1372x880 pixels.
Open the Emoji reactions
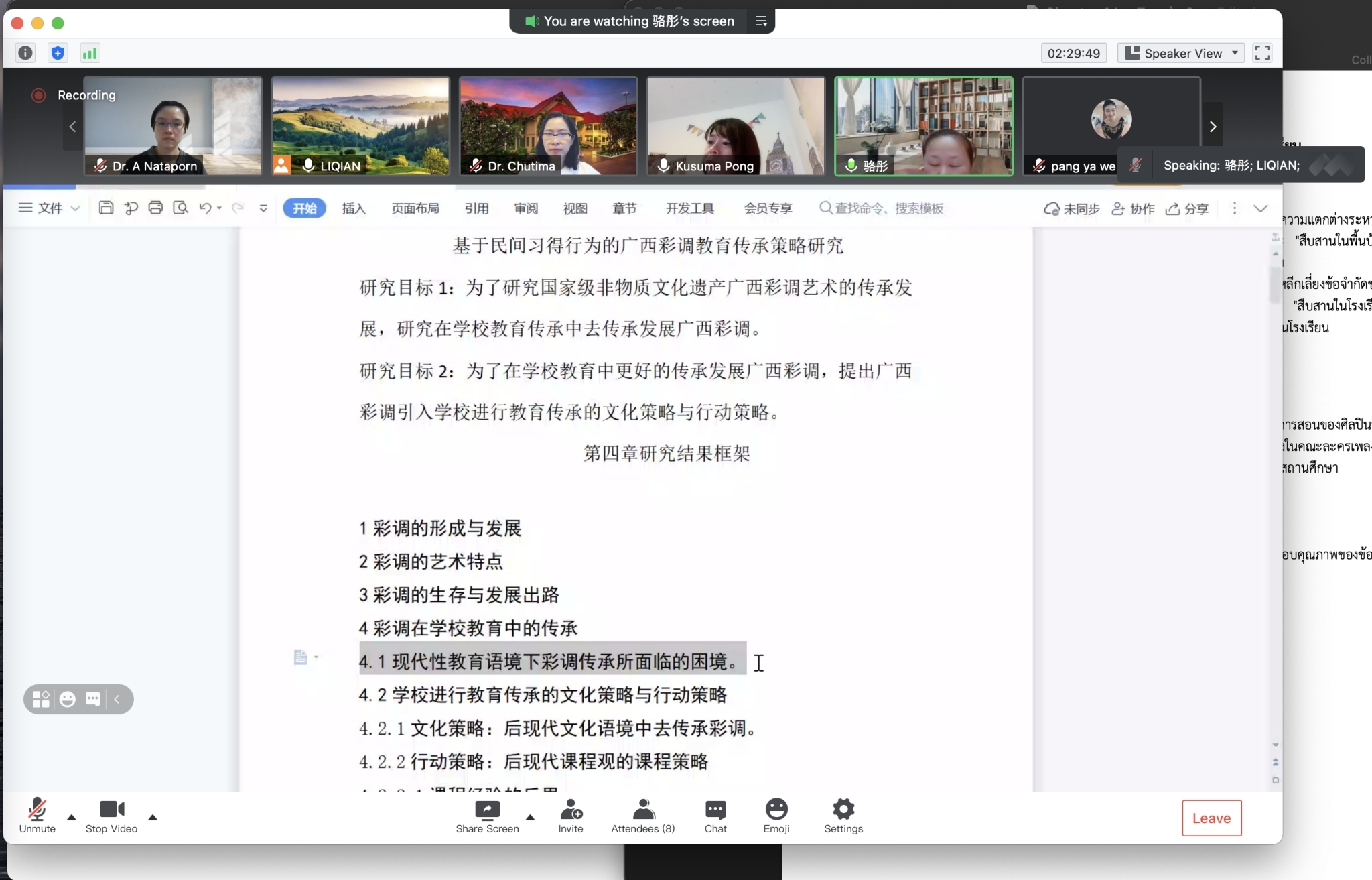[x=776, y=816]
